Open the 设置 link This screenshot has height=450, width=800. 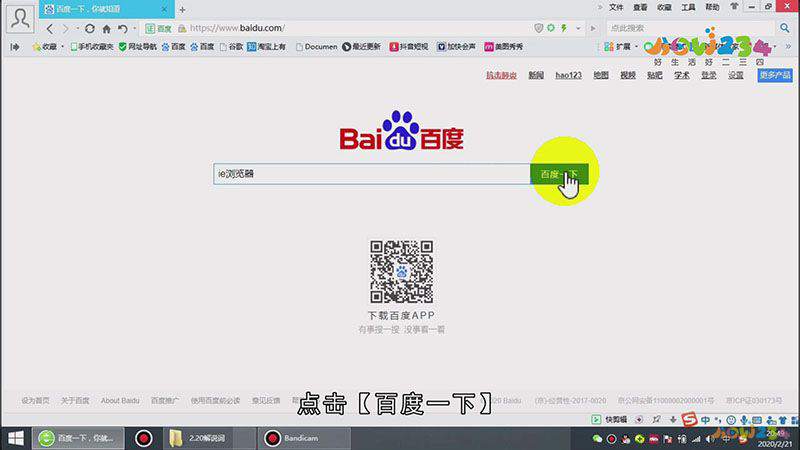point(735,75)
